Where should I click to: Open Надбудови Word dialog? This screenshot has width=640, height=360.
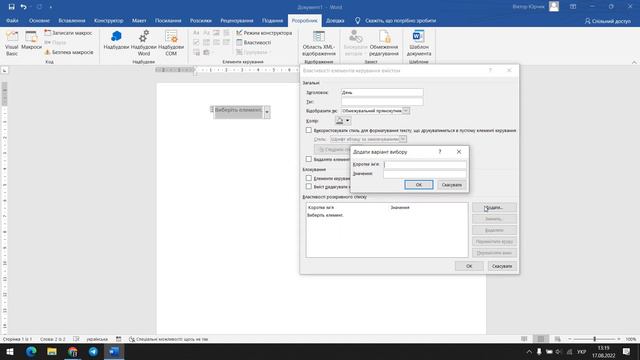coord(144,43)
